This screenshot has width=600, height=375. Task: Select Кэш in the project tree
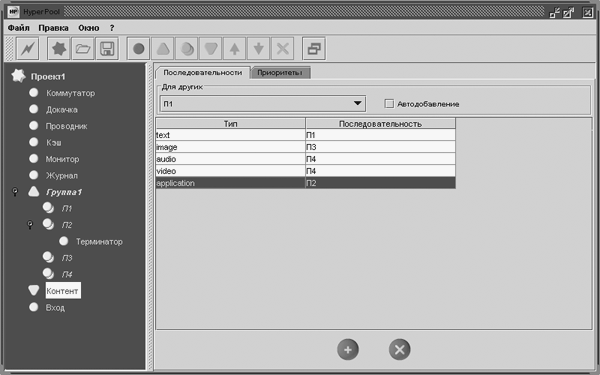pos(54,142)
